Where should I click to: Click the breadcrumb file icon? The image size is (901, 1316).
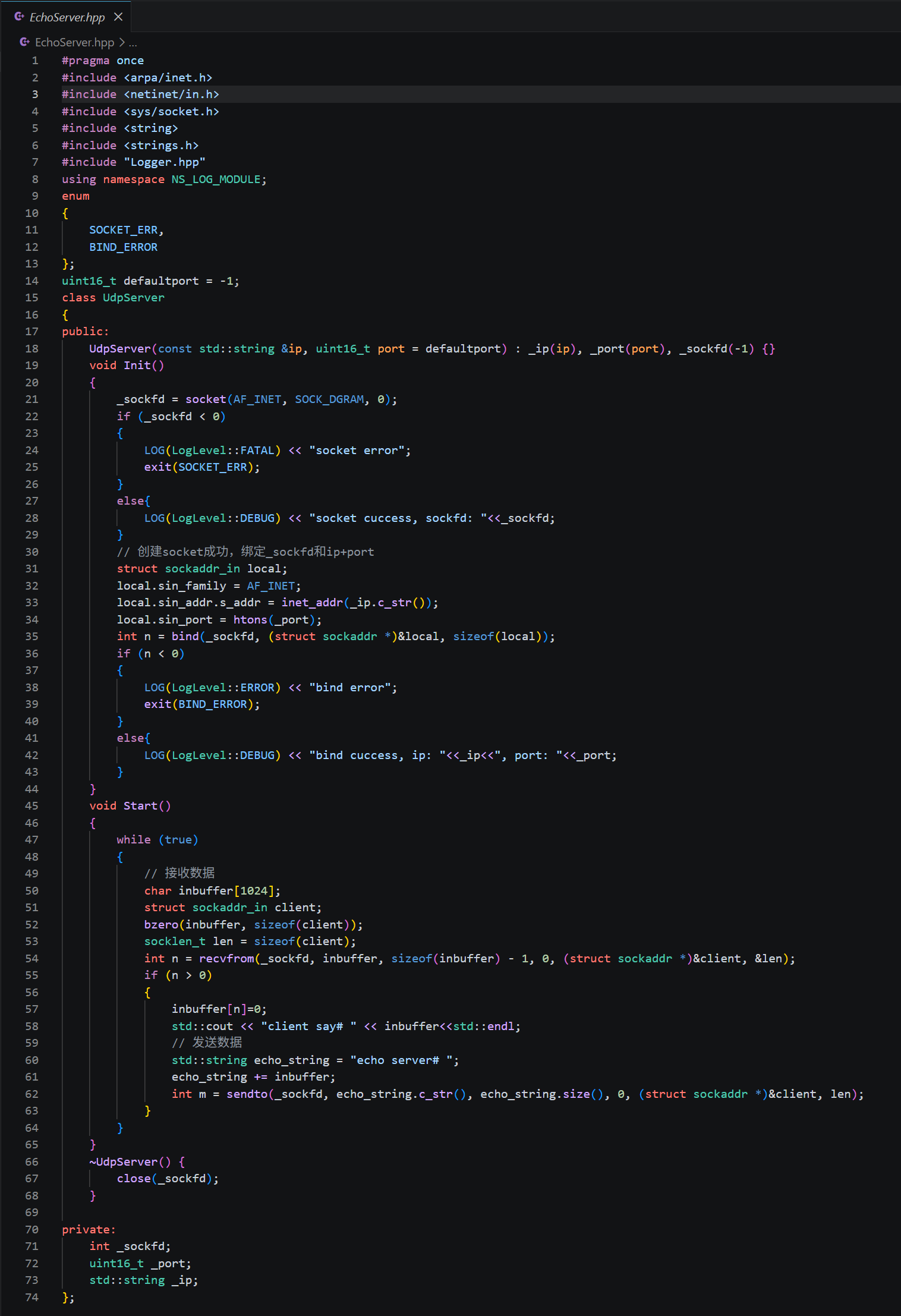click(24, 42)
